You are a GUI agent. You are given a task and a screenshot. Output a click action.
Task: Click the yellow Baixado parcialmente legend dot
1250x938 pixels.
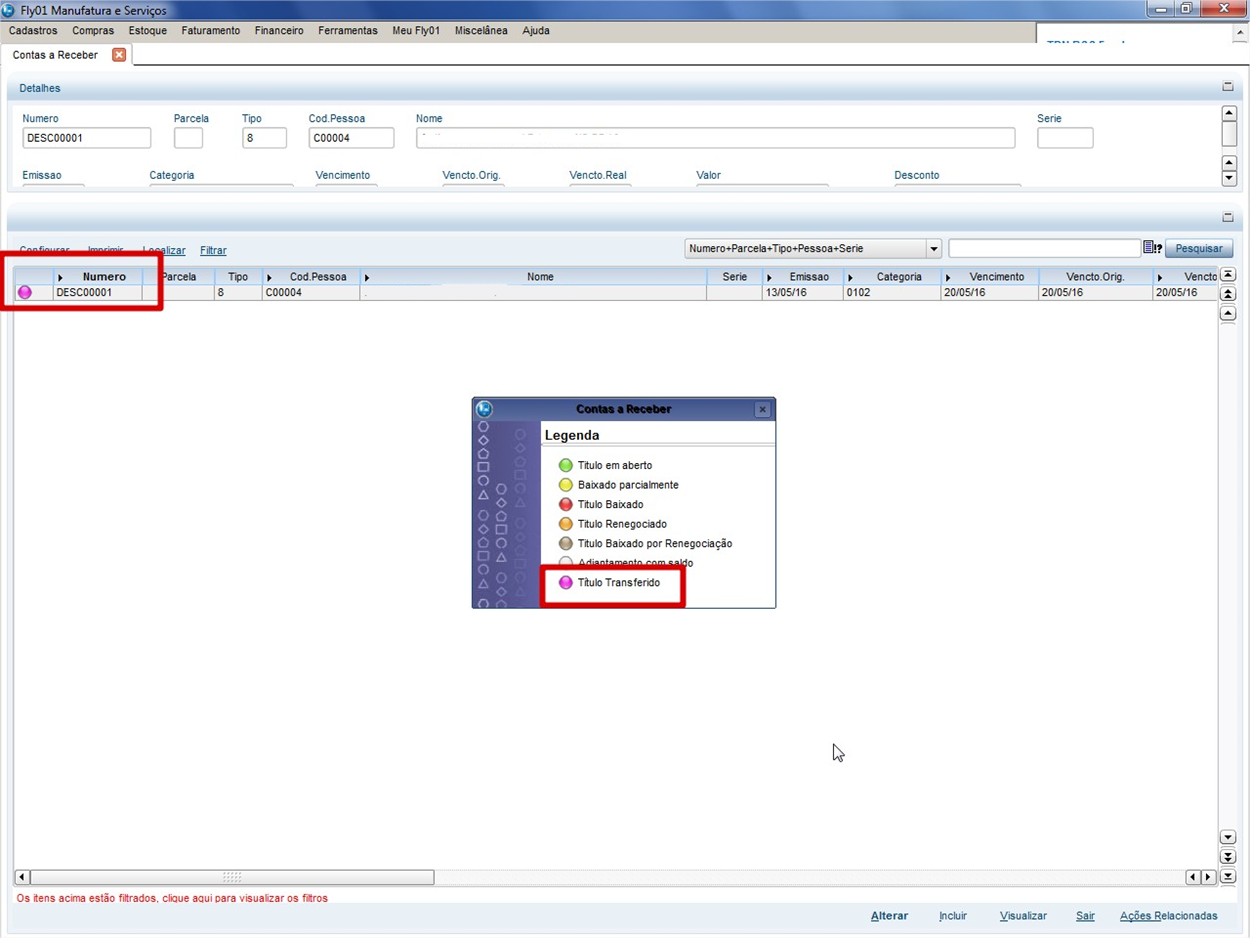click(x=566, y=485)
